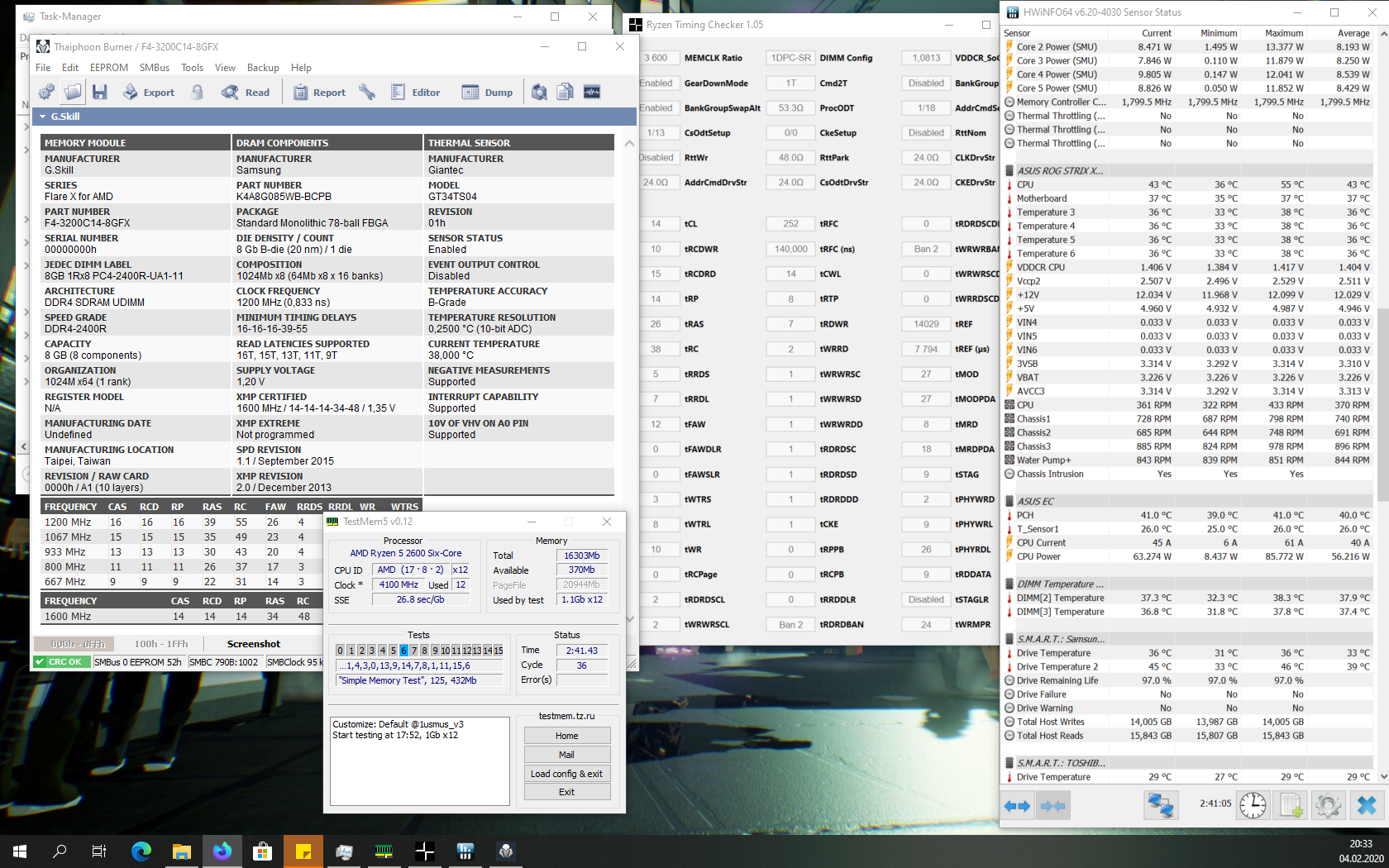
Task: Click the clock reset timer icon in HWiNFO64
Action: [x=1253, y=805]
